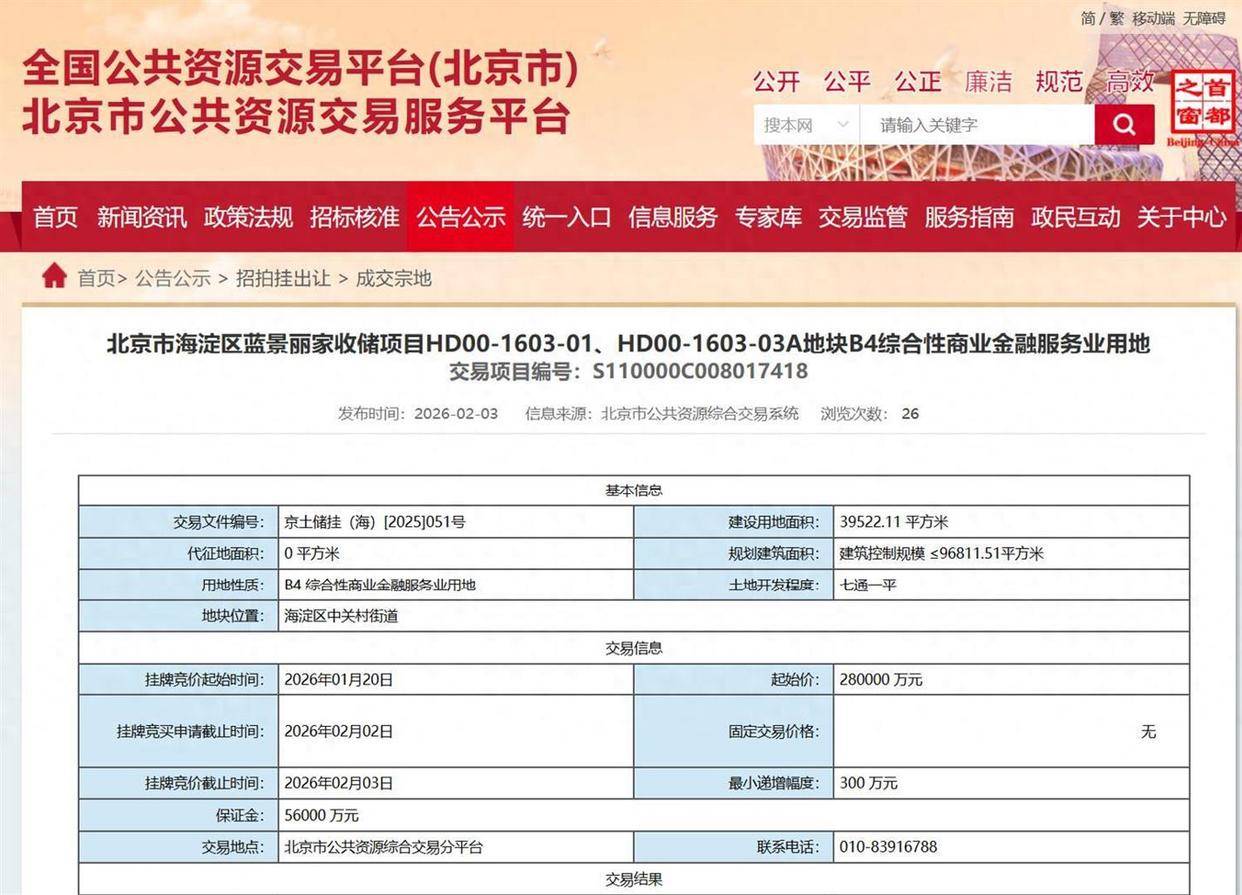Open the 搜本网 search scope dropdown

(x=806, y=125)
